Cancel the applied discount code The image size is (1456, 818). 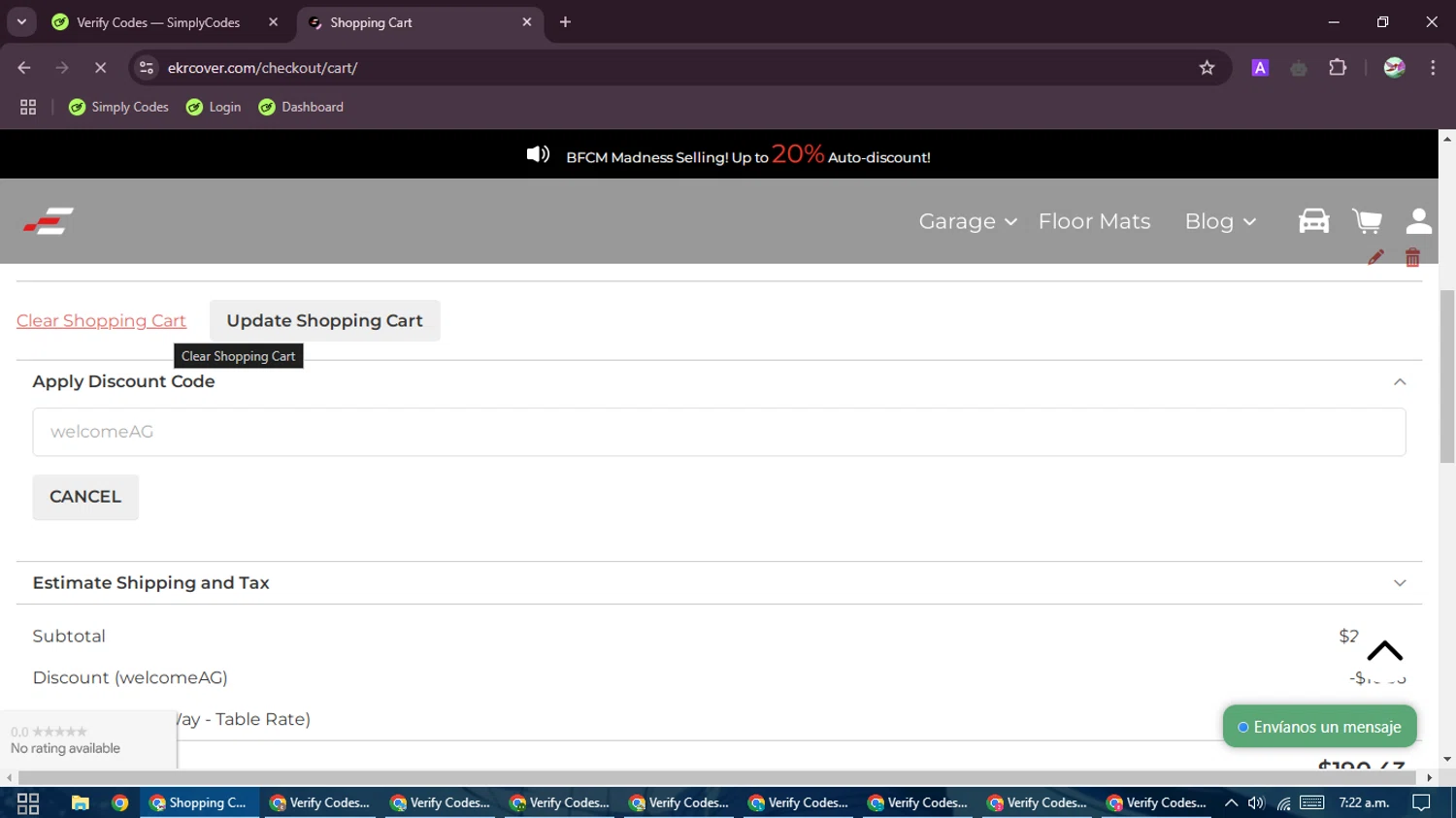point(85,497)
